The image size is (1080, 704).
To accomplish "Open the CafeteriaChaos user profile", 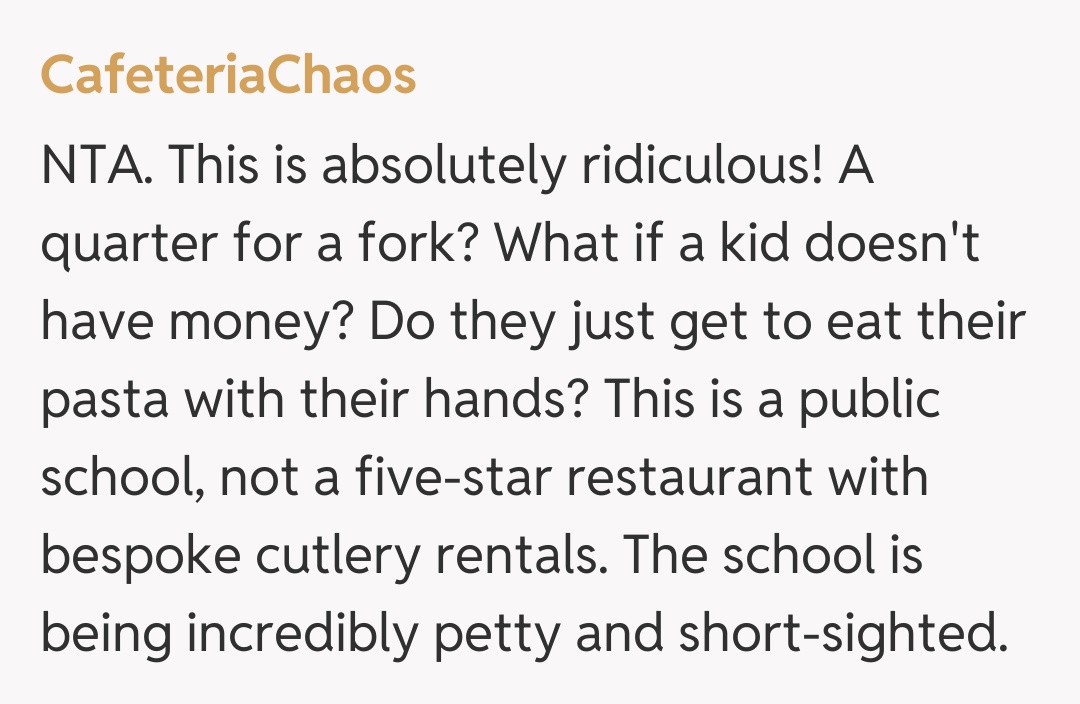I will pyautogui.click(x=228, y=76).
